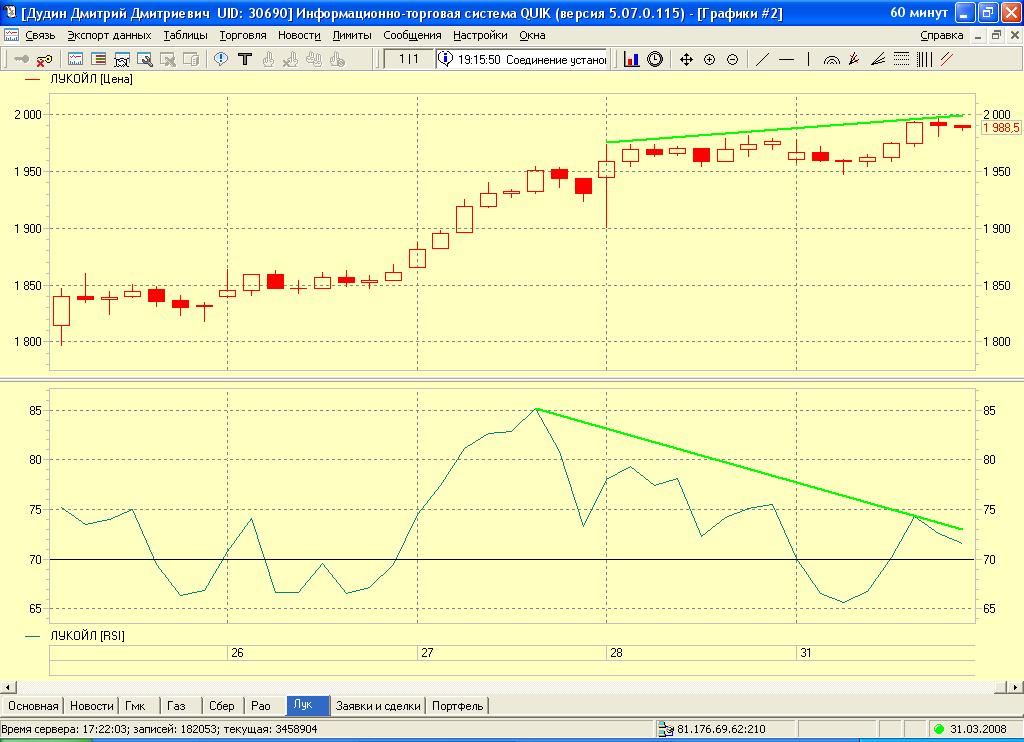Switch to the Гмк tab
1024x742 pixels.
pos(135,706)
